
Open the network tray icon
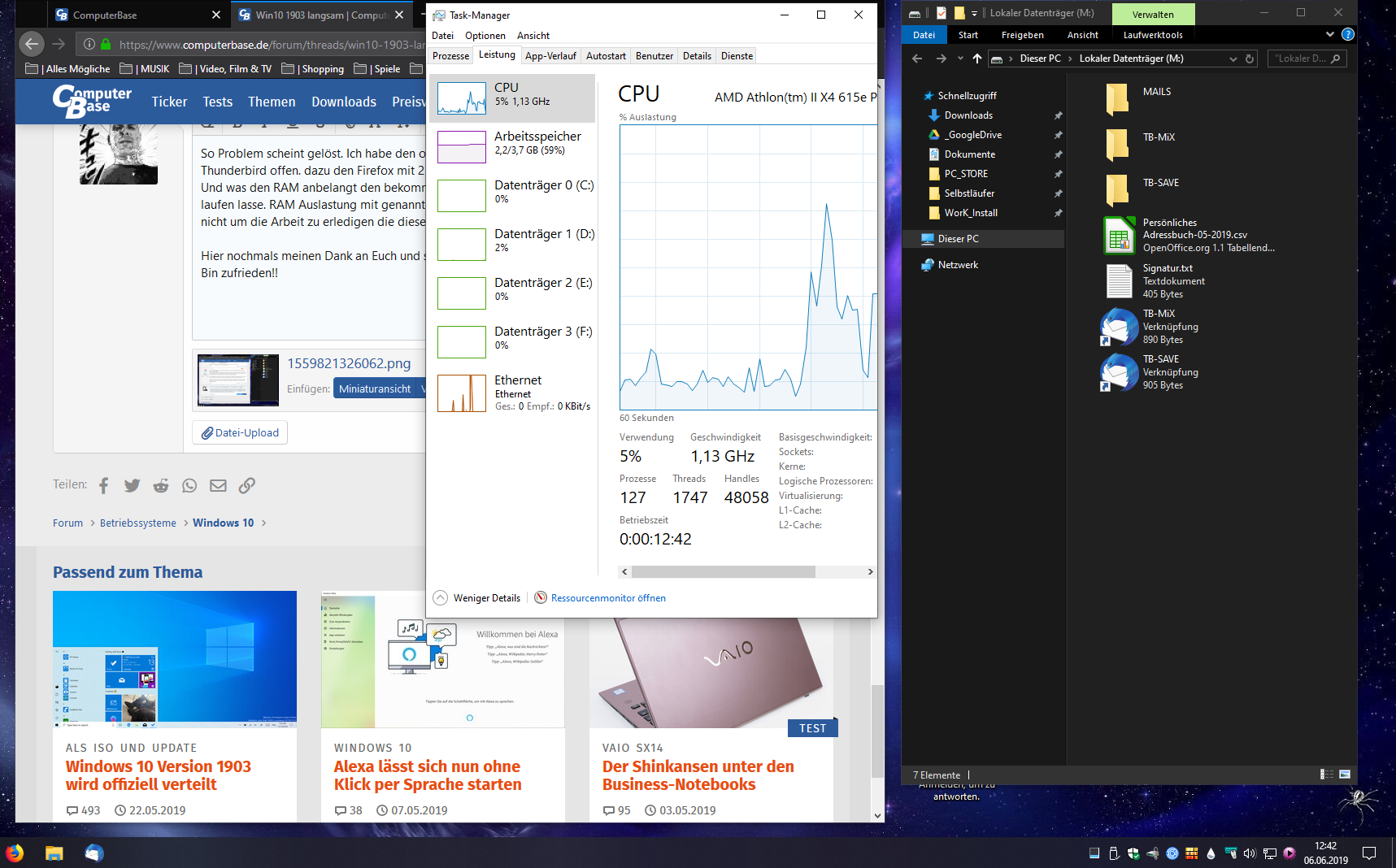[1269, 853]
